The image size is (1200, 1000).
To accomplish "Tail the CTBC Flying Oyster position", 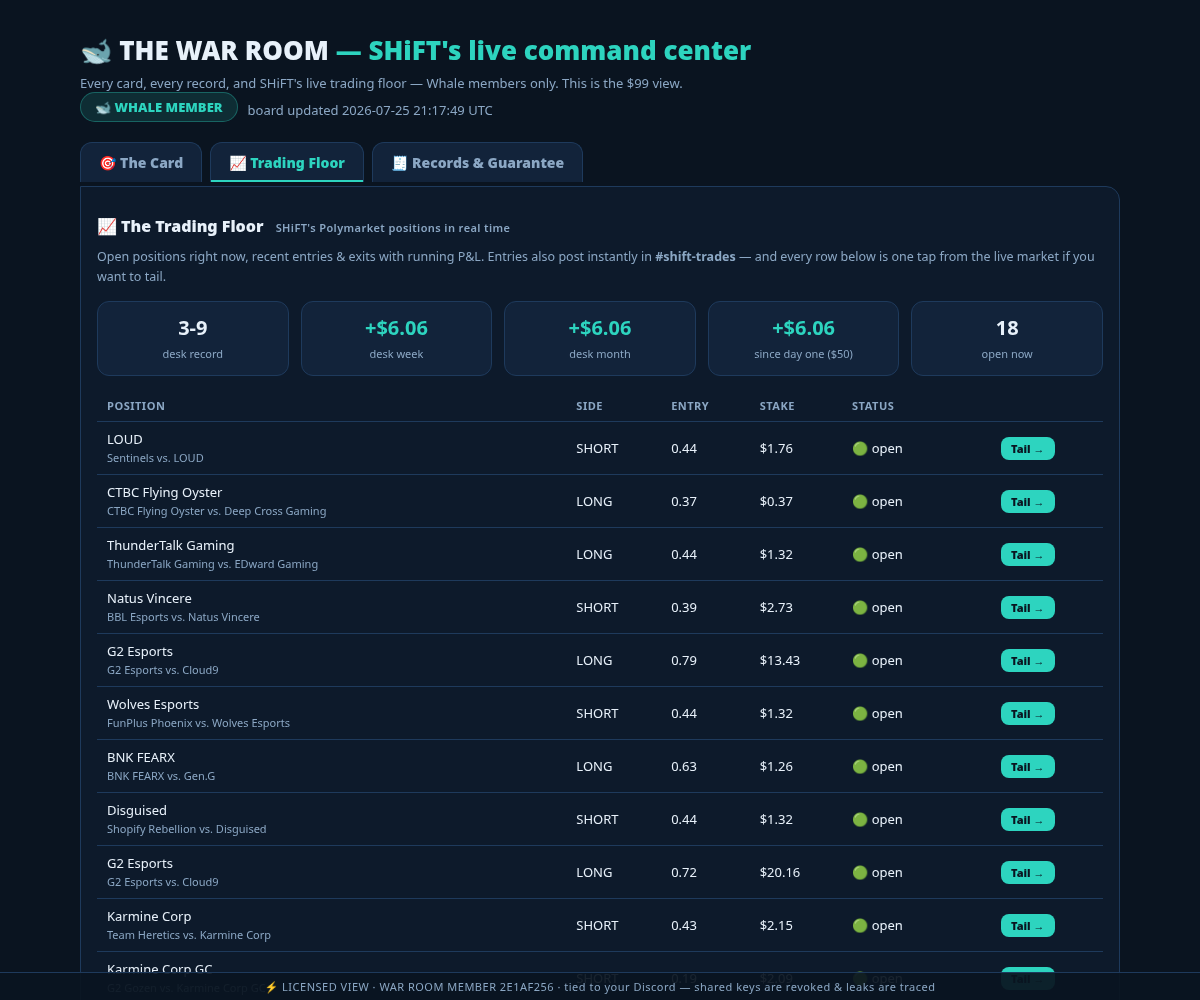I will (x=1027, y=502).
